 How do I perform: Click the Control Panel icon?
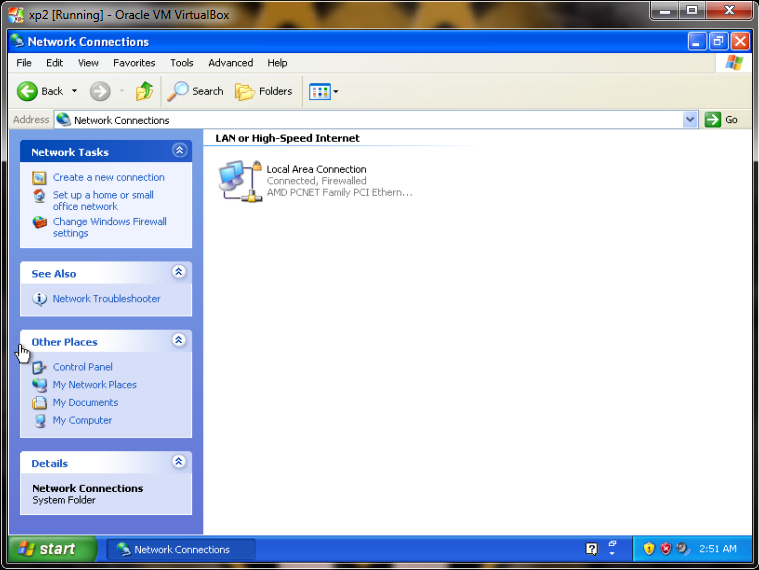point(39,368)
